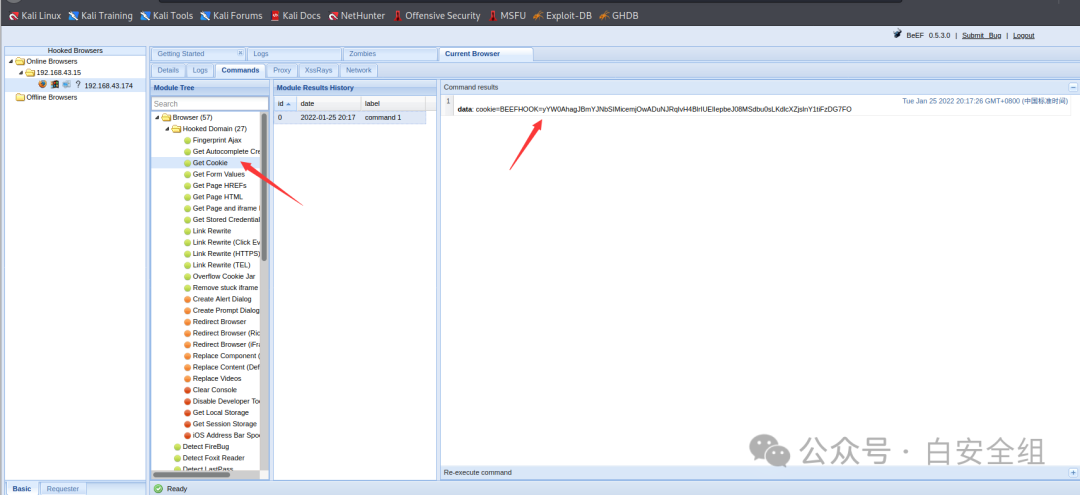Select the Detect FireBug module
Viewport: 1080px width, 495px height.
(205, 447)
